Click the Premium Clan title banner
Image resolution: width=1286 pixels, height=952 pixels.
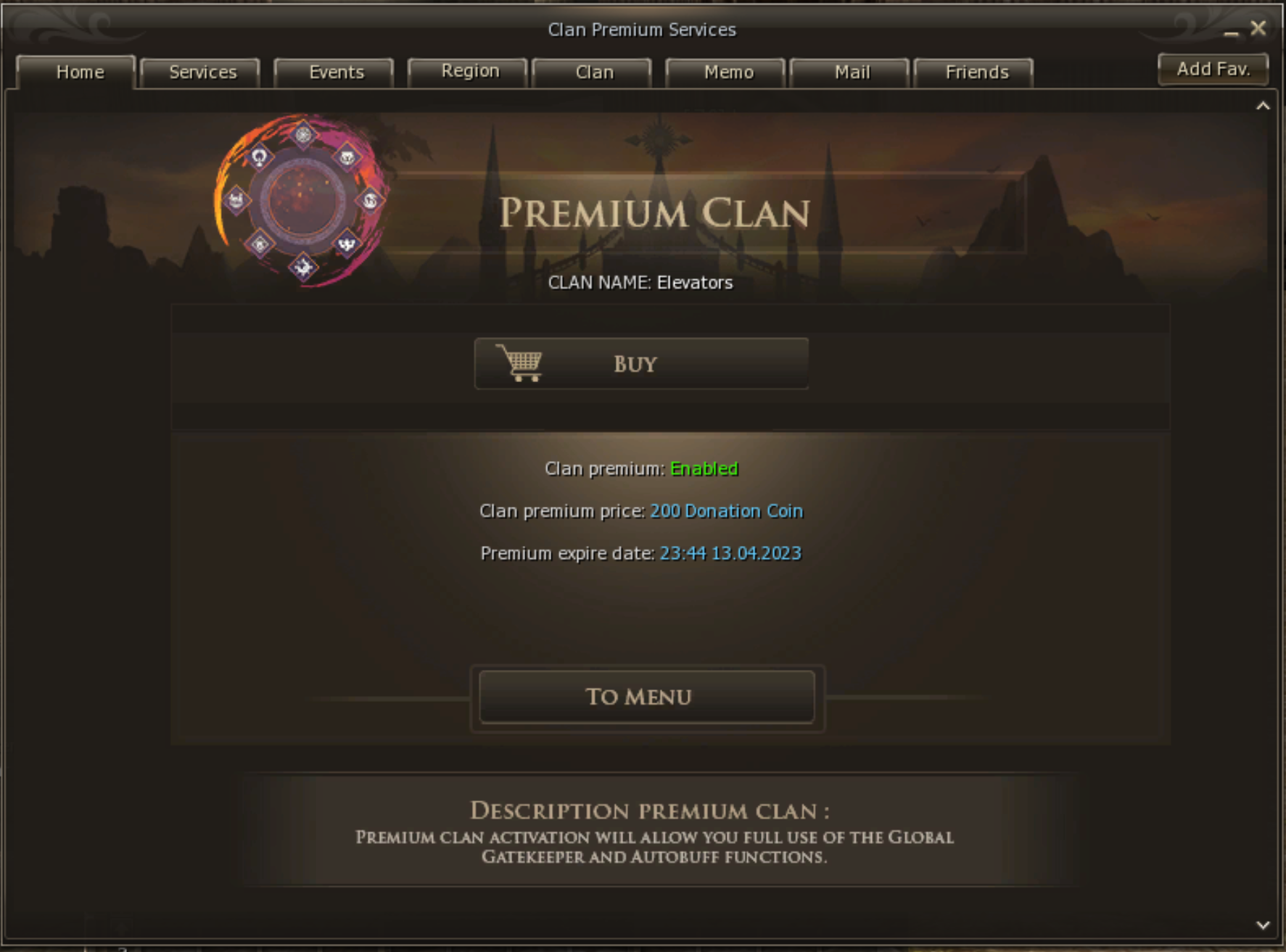coord(654,213)
